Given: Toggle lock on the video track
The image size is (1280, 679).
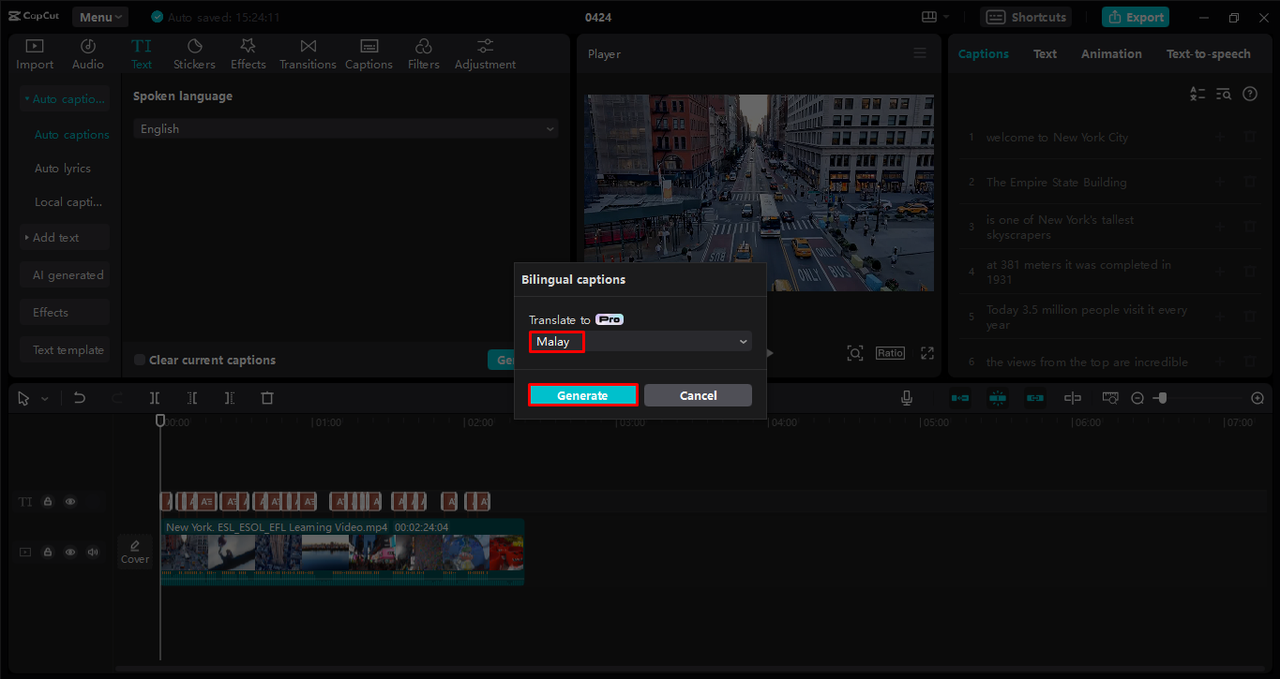Looking at the screenshot, I should coord(47,552).
